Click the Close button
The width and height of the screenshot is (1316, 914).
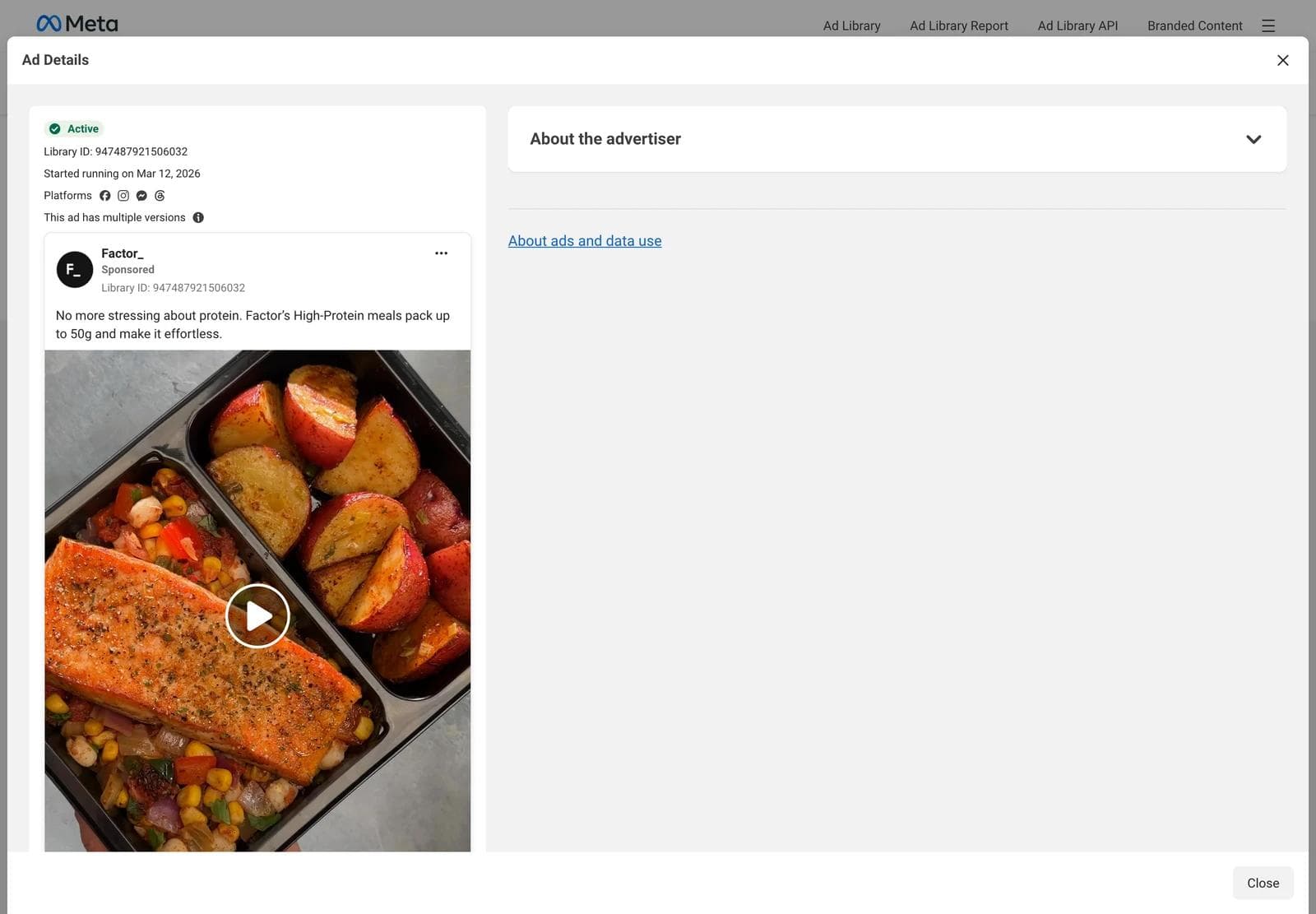click(x=1263, y=883)
